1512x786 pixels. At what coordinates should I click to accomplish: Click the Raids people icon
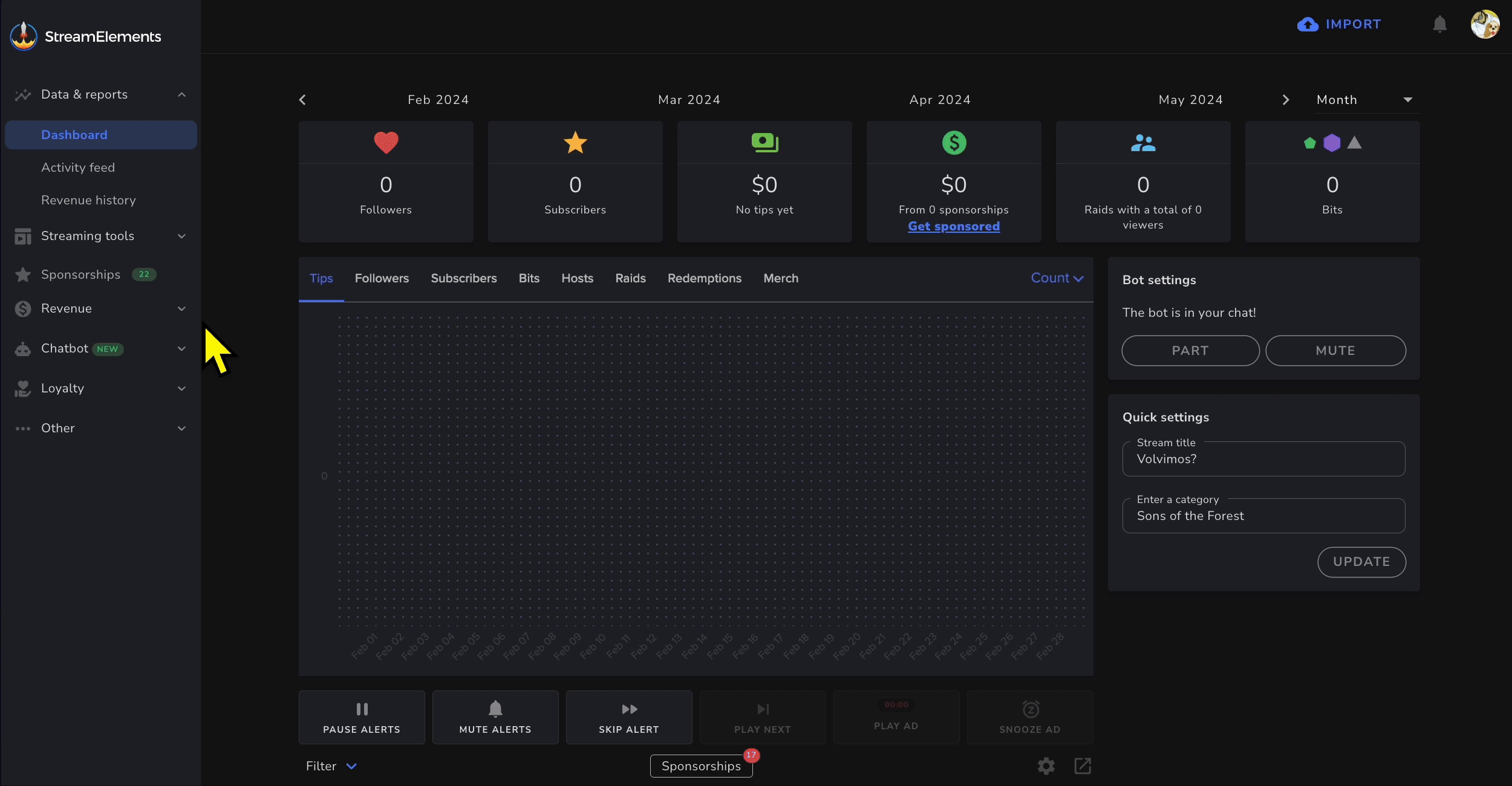1143,143
